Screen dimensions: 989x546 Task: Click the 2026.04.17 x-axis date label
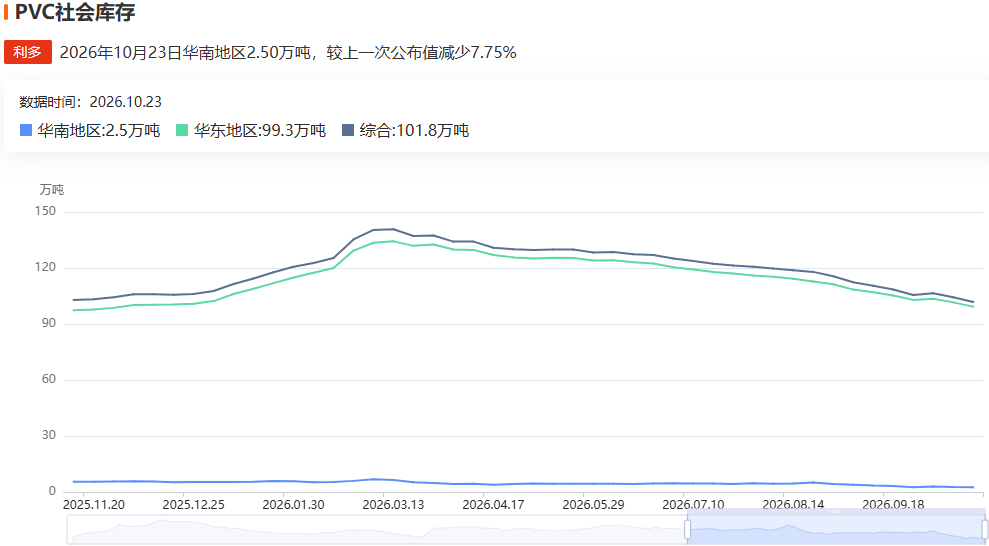pos(493,505)
